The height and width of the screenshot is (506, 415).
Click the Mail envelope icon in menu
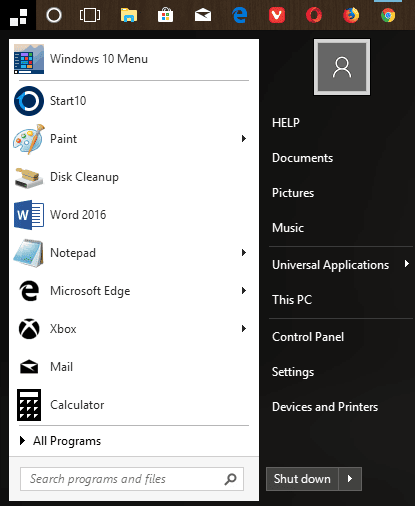(29, 367)
